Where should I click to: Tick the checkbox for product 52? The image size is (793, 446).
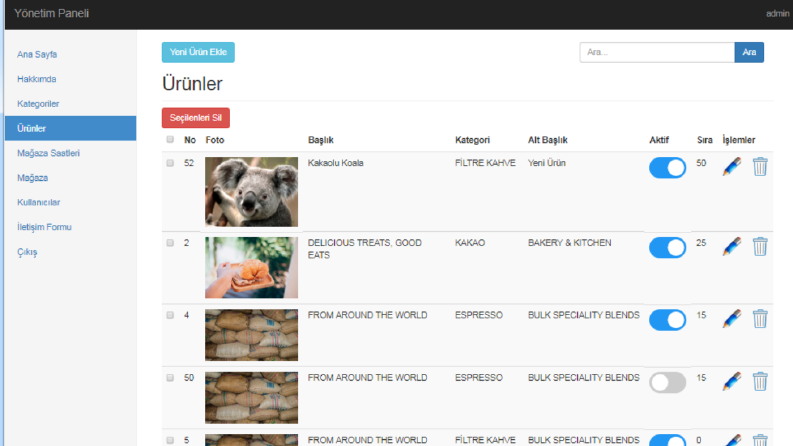tap(170, 163)
